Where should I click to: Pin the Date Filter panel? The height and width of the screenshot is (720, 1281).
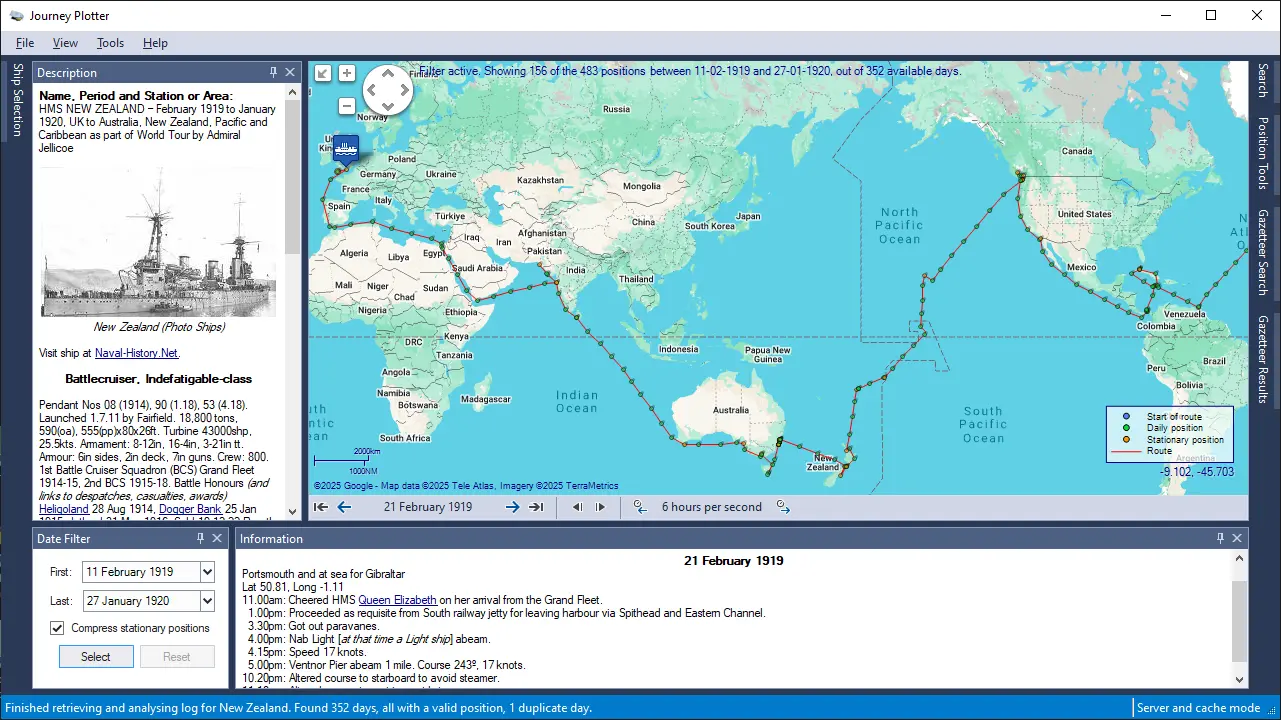201,538
